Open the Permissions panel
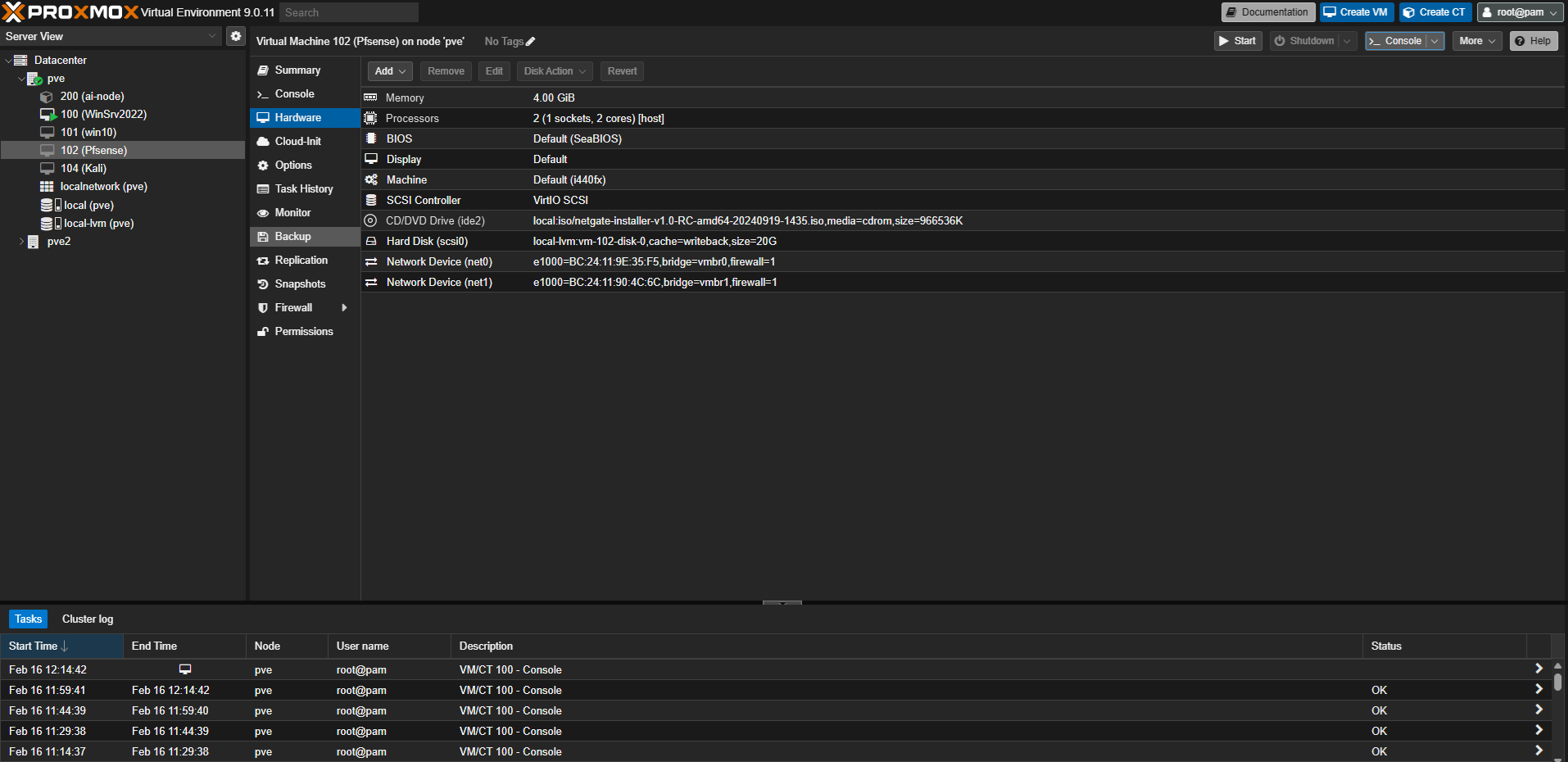The height and width of the screenshot is (762, 1568). click(304, 331)
